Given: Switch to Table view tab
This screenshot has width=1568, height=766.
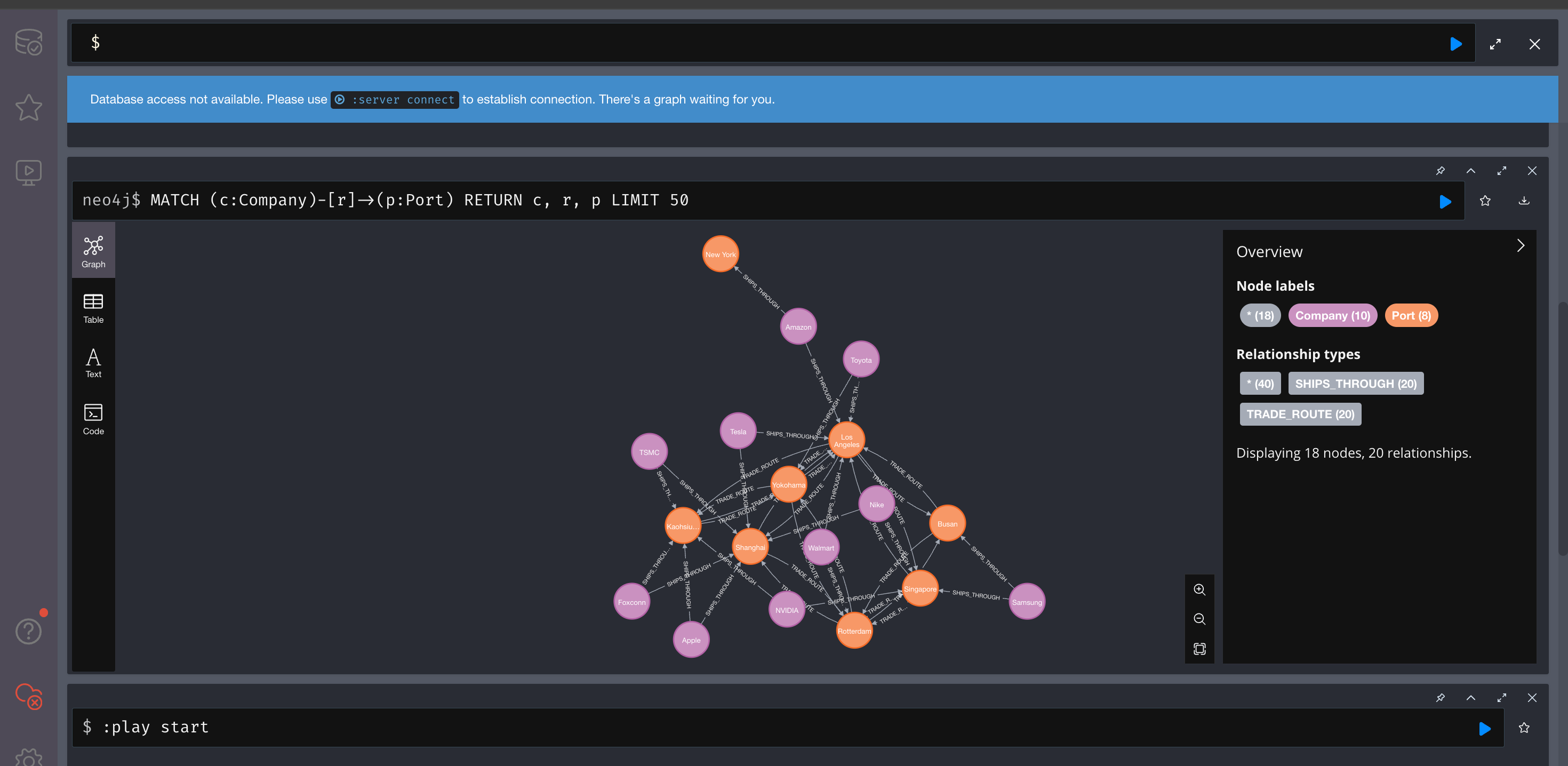Looking at the screenshot, I should (x=93, y=308).
